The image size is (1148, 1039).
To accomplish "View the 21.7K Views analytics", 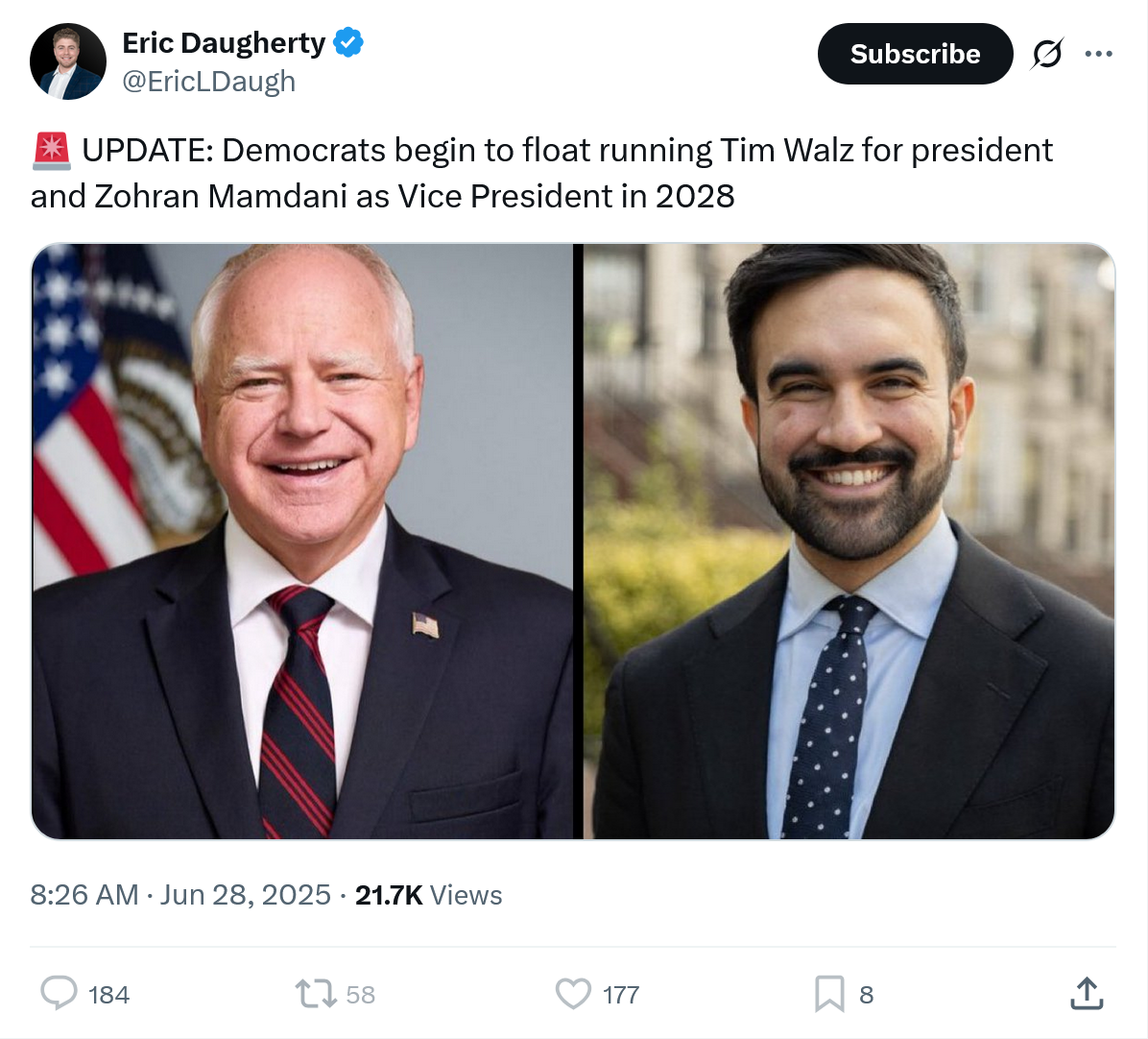I will click(x=428, y=895).
